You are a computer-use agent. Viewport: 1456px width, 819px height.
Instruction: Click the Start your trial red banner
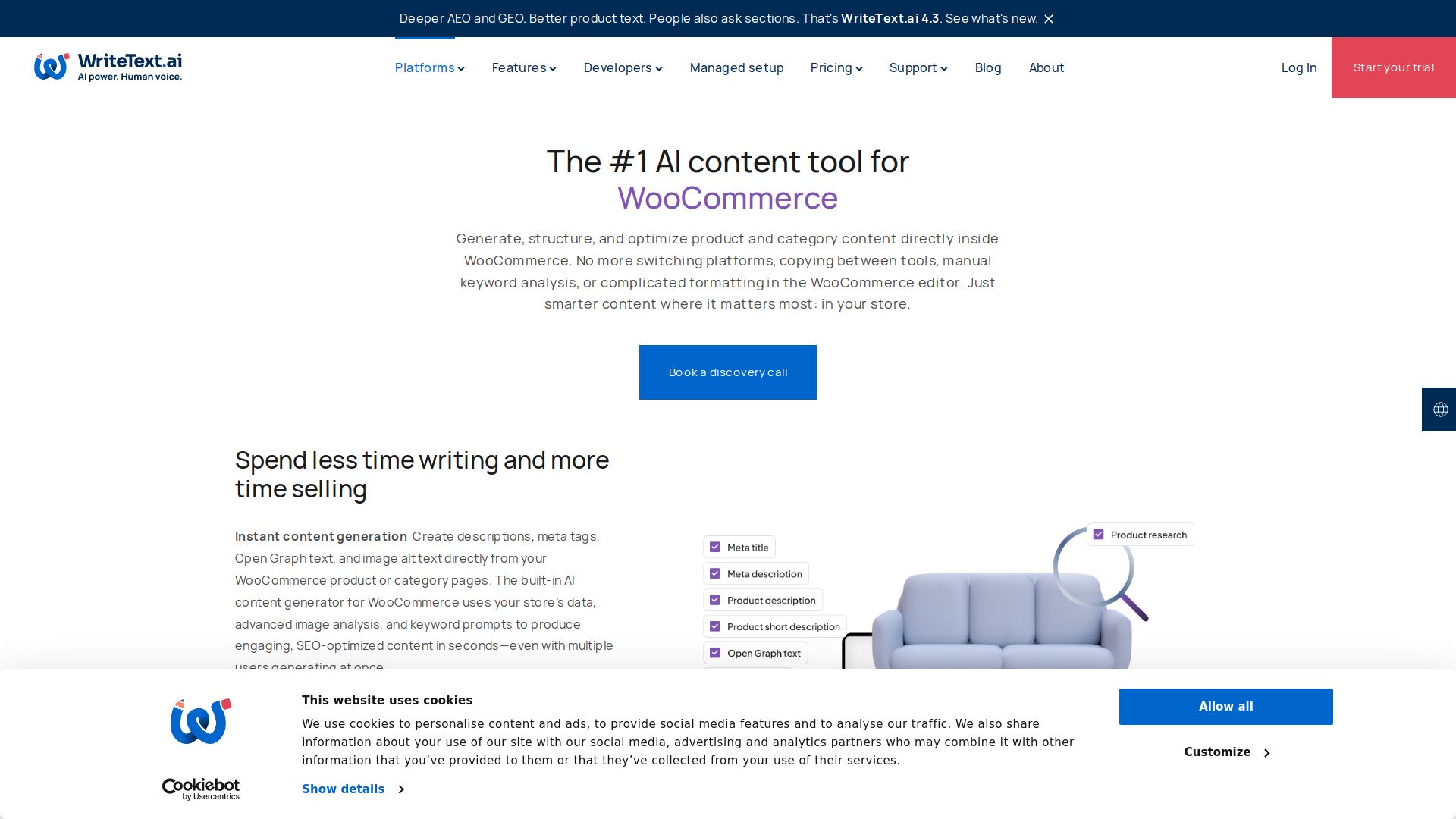pyautogui.click(x=1393, y=67)
